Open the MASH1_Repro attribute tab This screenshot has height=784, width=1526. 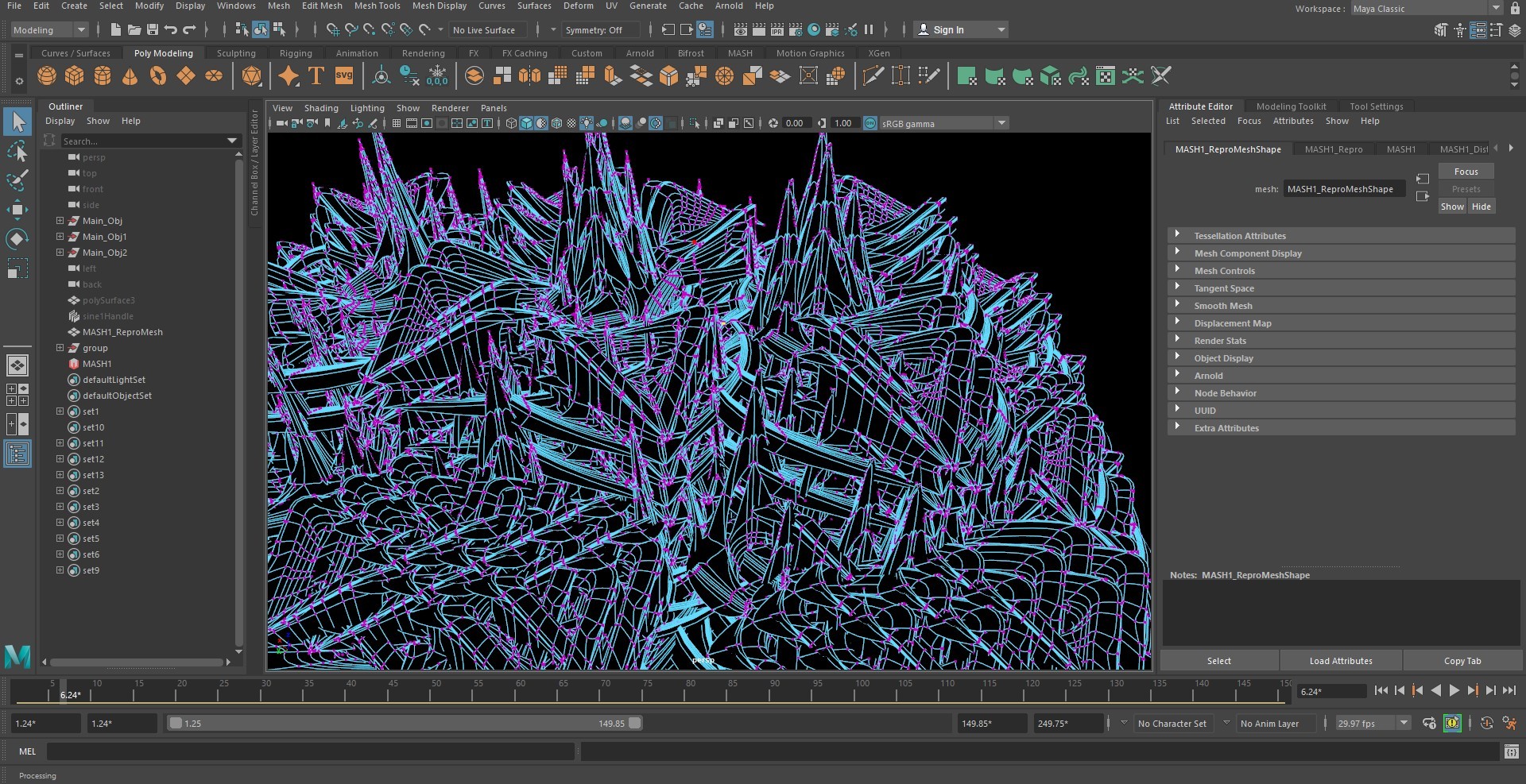click(x=1333, y=149)
